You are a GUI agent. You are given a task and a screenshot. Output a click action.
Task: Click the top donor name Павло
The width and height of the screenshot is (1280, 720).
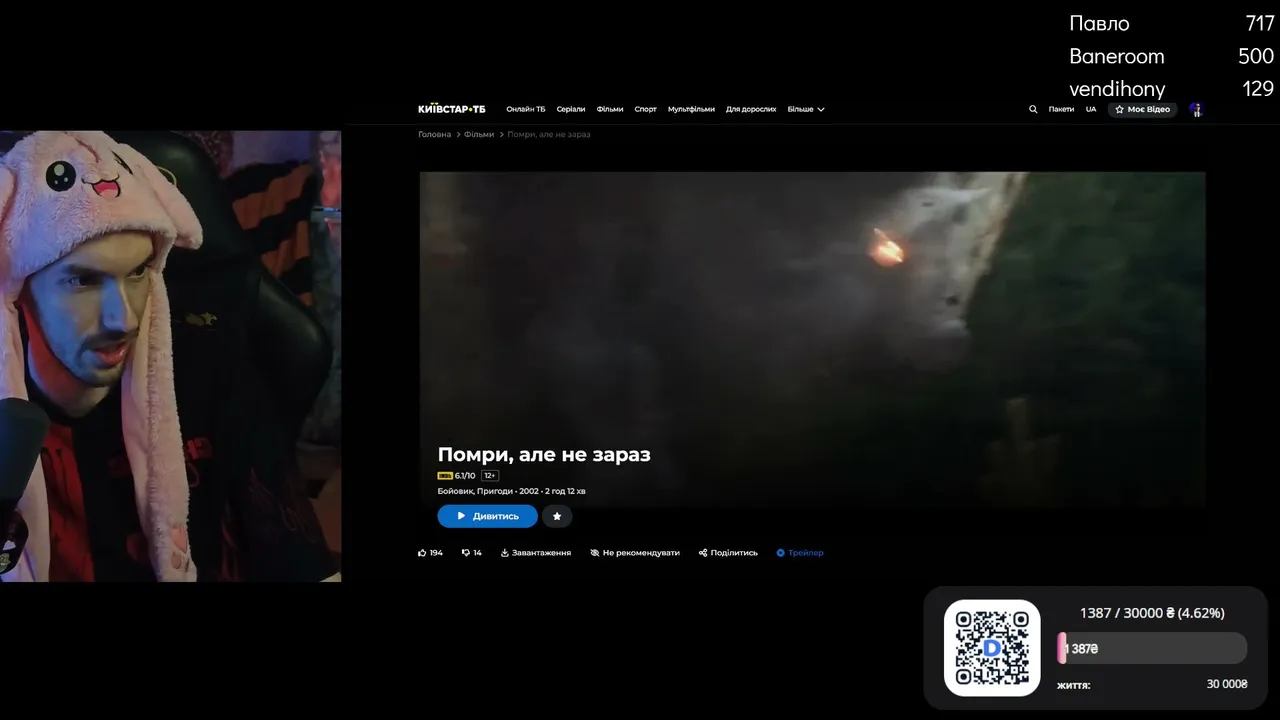(x=1099, y=23)
